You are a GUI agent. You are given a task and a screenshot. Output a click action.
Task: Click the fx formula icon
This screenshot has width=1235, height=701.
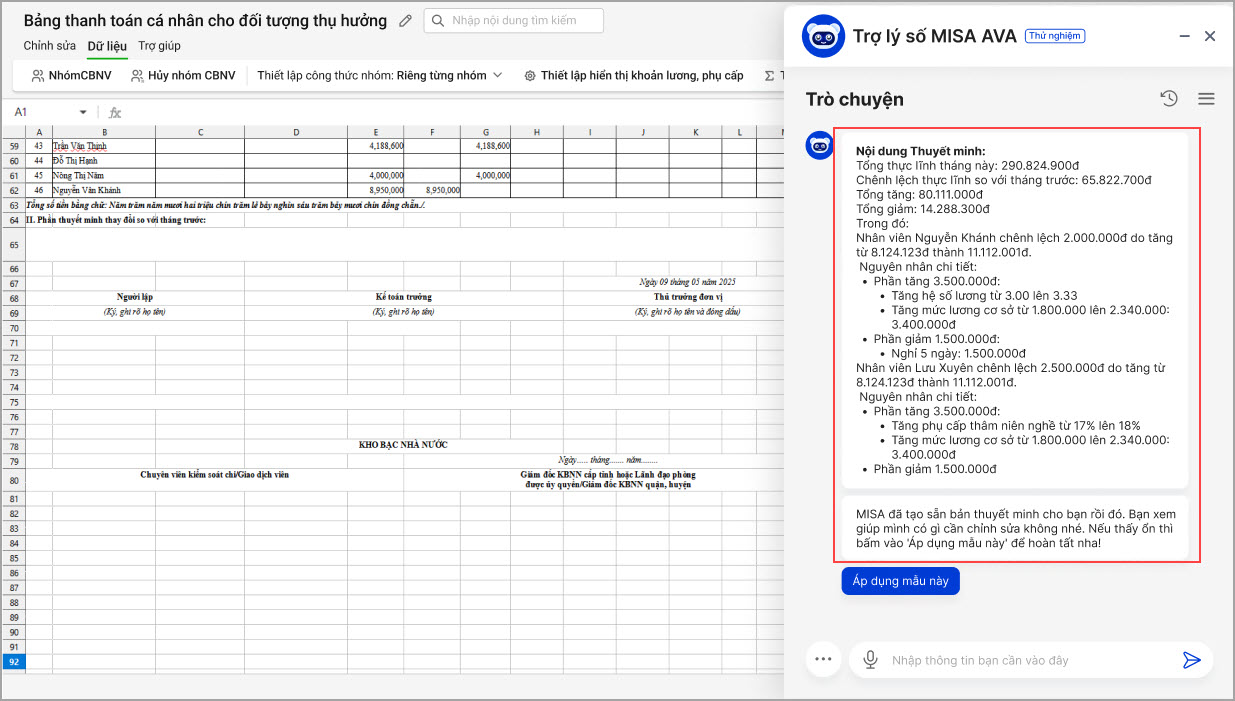115,113
